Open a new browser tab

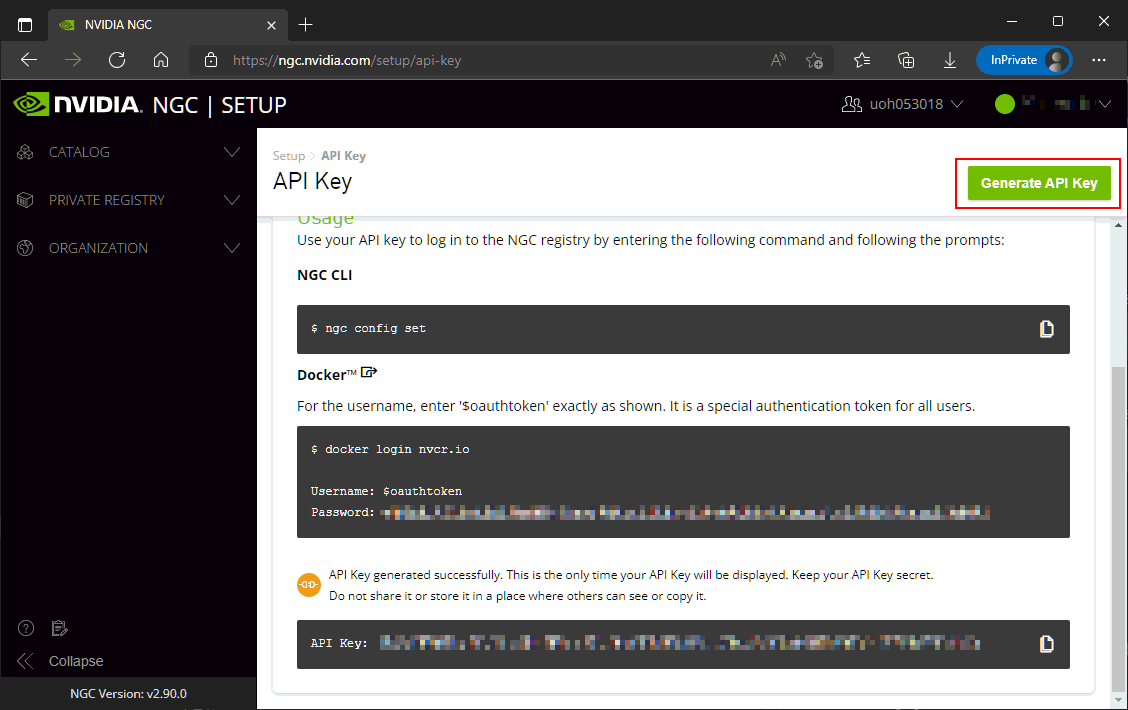306,24
